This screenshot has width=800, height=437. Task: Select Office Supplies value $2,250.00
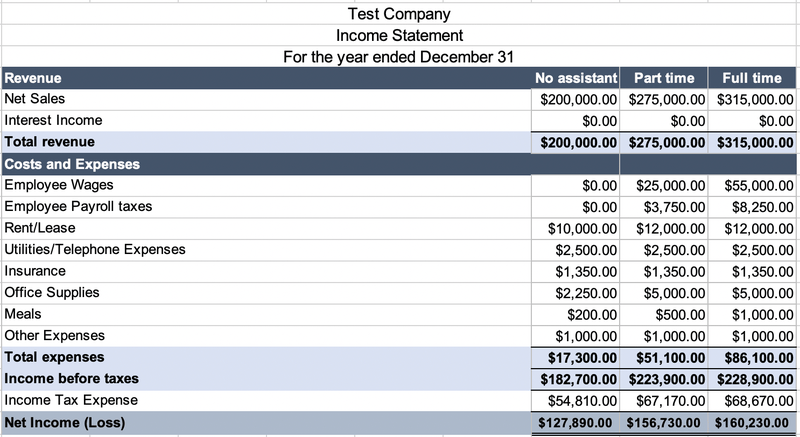(x=576, y=293)
